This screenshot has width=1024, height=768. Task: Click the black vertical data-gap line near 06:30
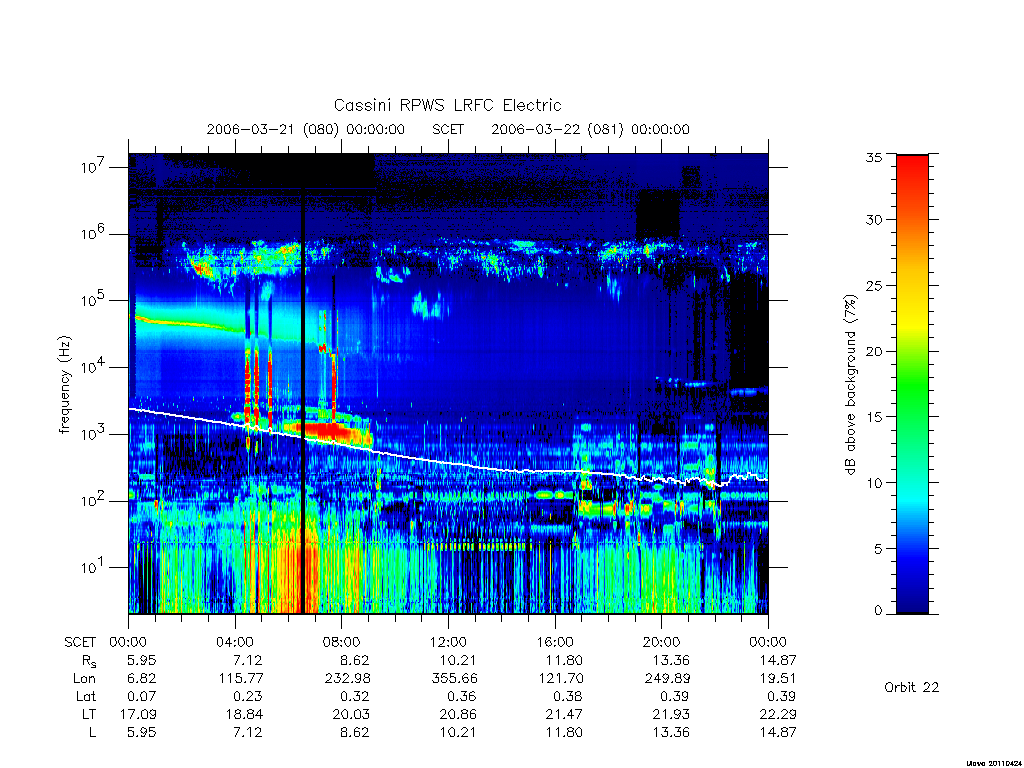(x=303, y=400)
